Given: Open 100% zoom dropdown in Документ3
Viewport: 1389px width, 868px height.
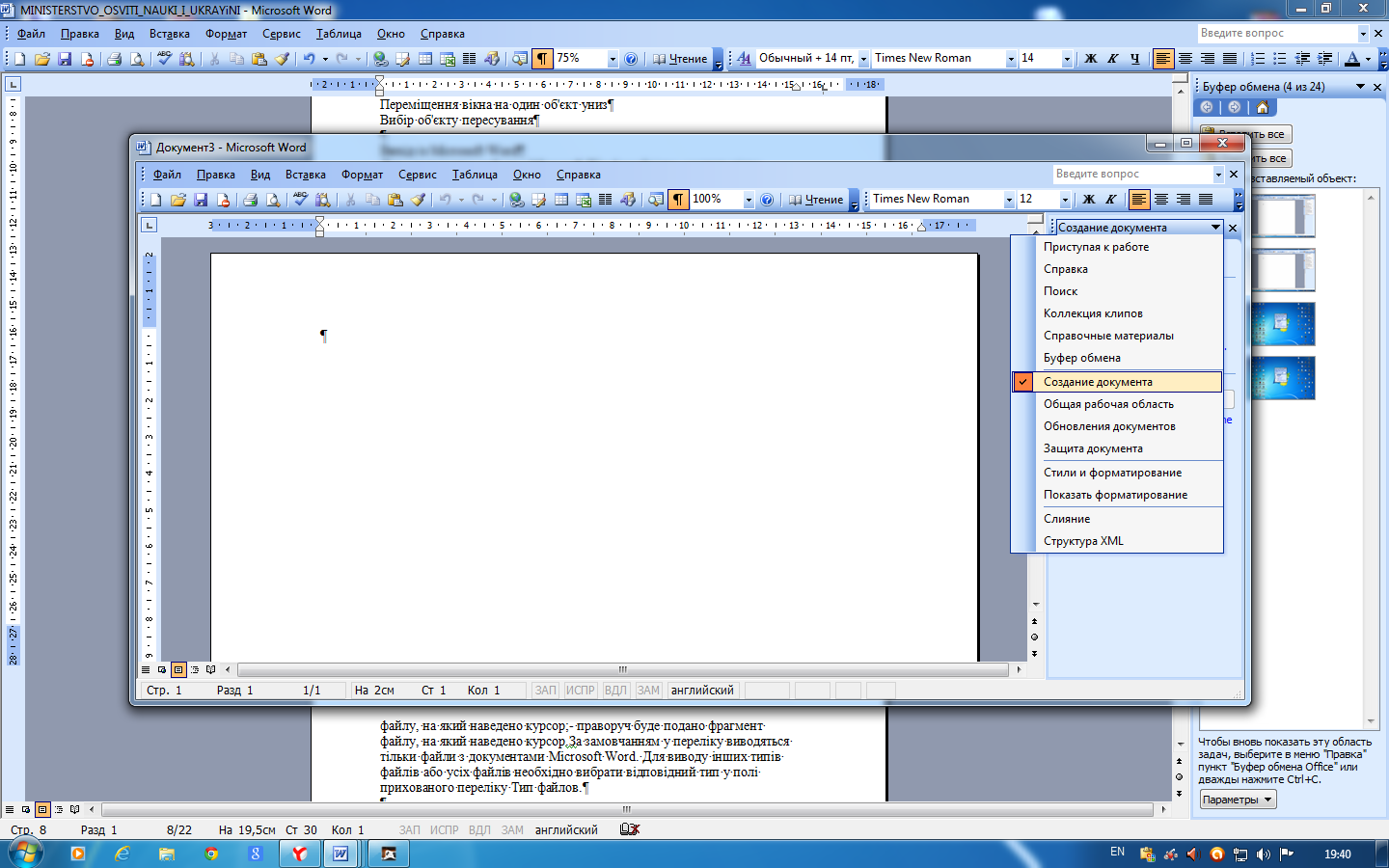Looking at the screenshot, I should [749, 200].
